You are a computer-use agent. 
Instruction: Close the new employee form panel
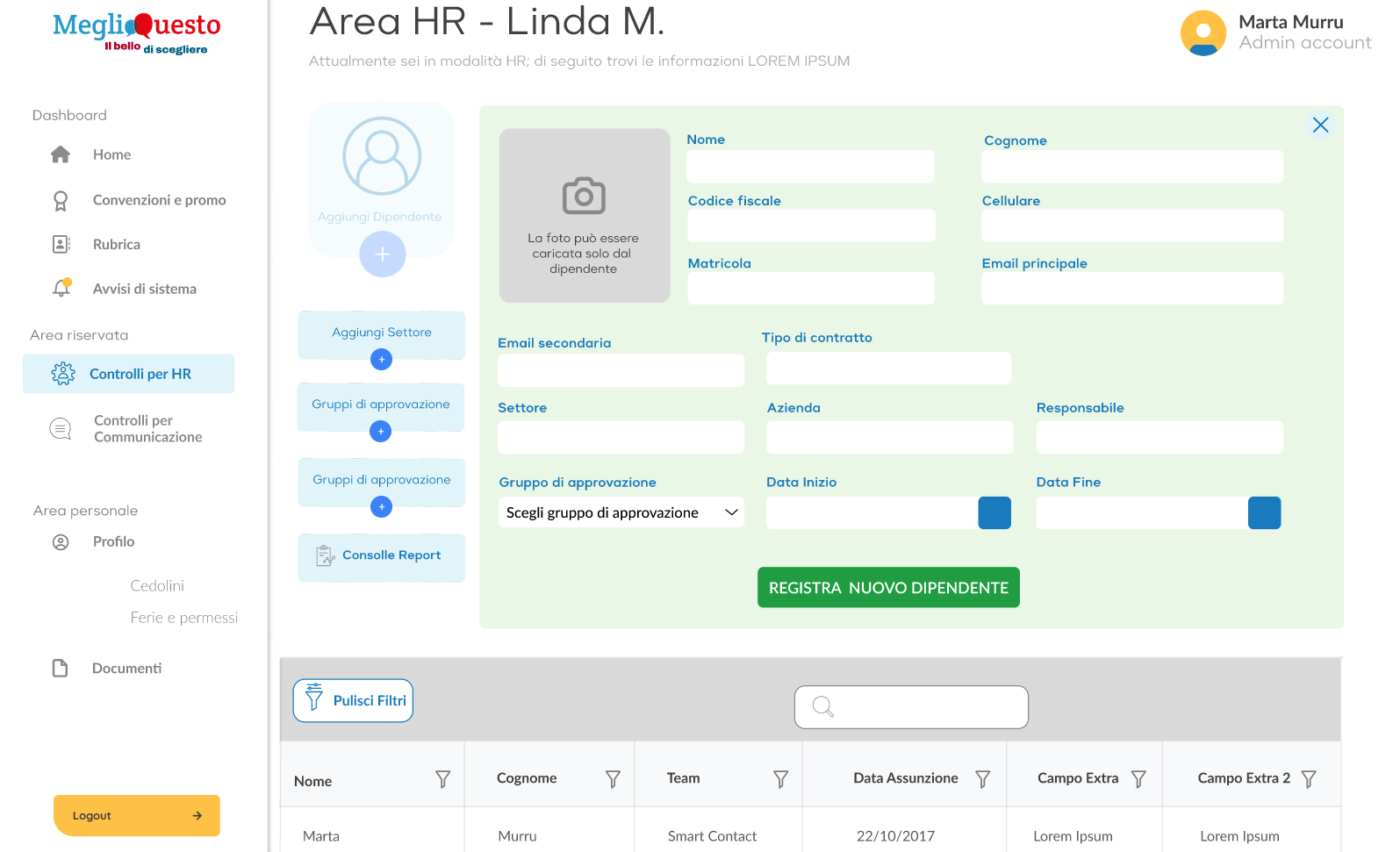pyautogui.click(x=1320, y=125)
